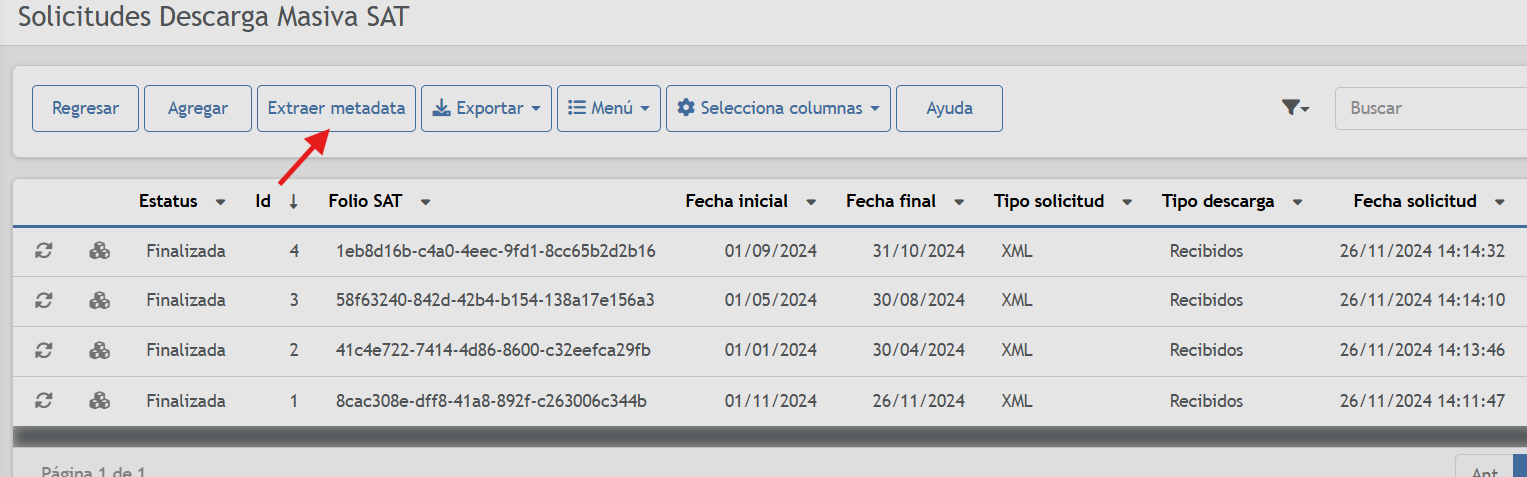Expand the Fecha final column filter arrow
This screenshot has width=1527, height=477.
pos(959,202)
